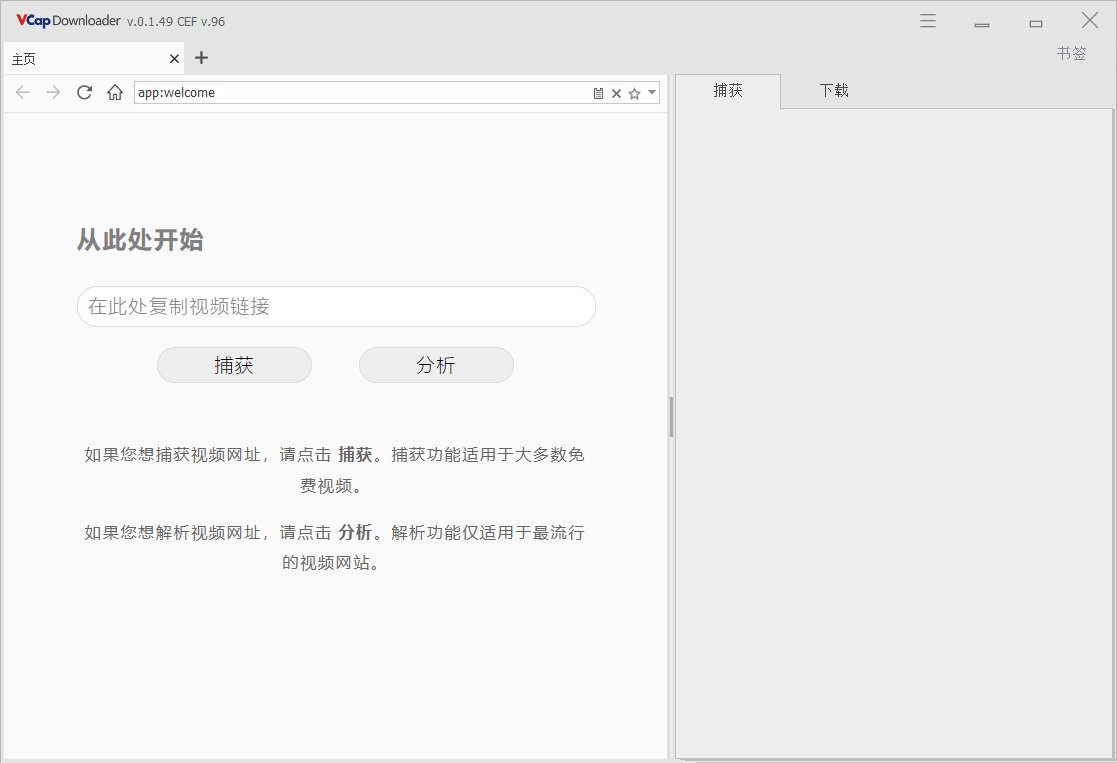Open the 书签 bookmarks panel
The width and height of the screenshot is (1117, 763).
coord(1071,53)
